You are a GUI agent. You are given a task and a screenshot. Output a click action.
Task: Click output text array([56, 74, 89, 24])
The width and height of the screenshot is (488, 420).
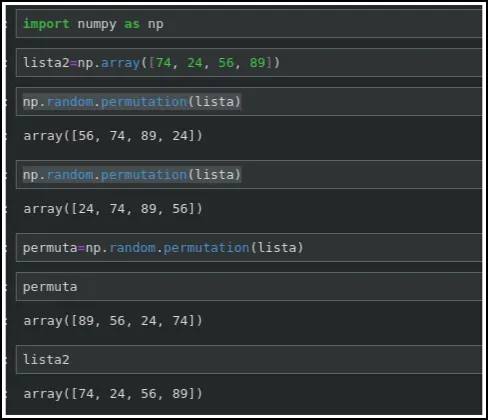click(113, 136)
